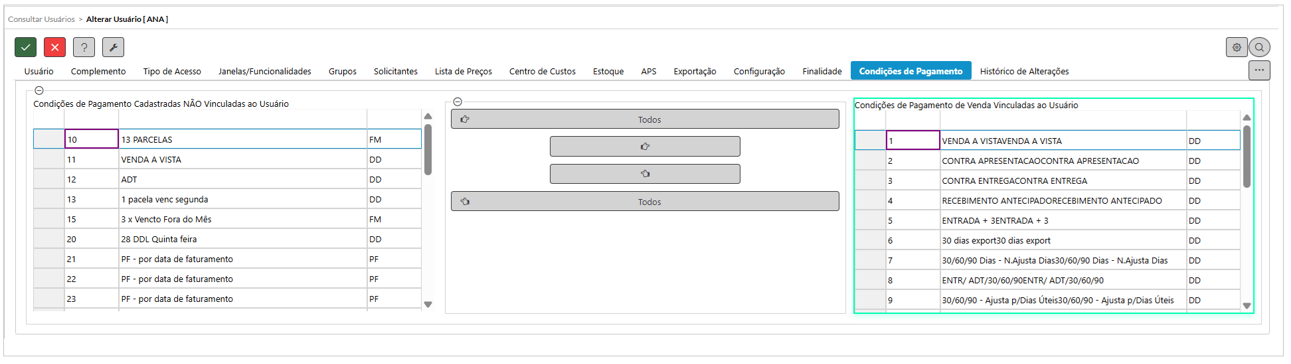The image size is (1291, 364).
Task: Open the search magnifier at the top right
Action: [1260, 47]
